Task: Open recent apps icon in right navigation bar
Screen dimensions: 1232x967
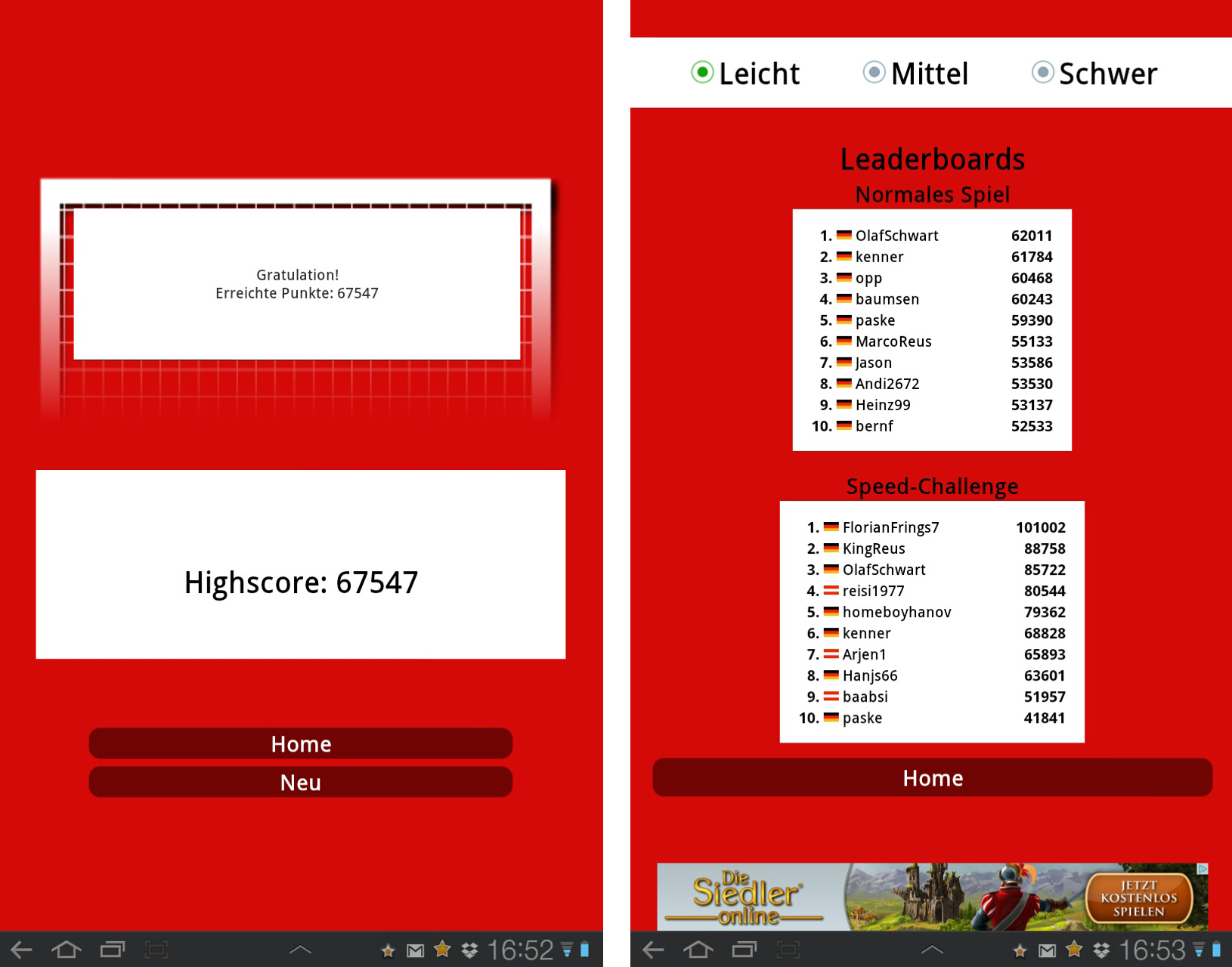Action: point(744,950)
